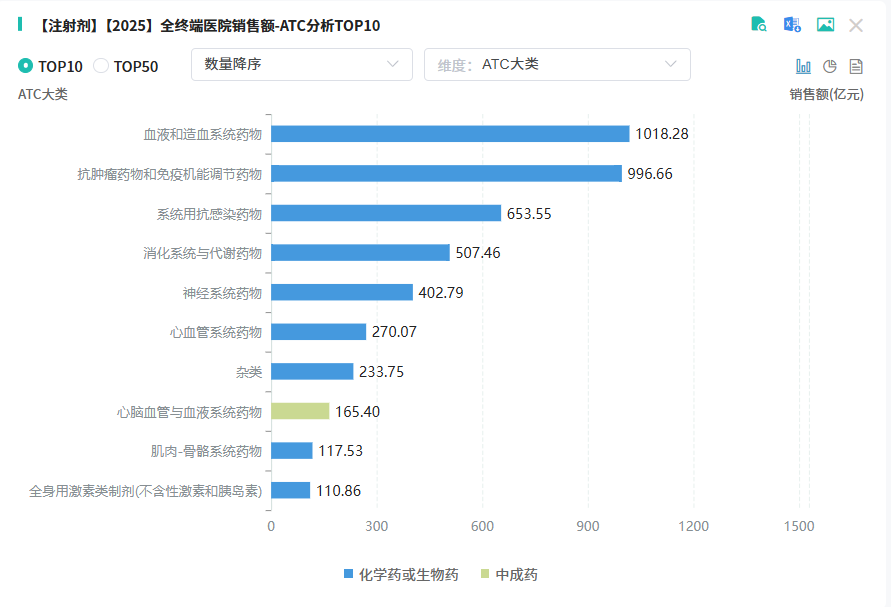The image size is (891, 607).
Task: Click the 销售额(亿元) unit label
Action: click(x=826, y=94)
